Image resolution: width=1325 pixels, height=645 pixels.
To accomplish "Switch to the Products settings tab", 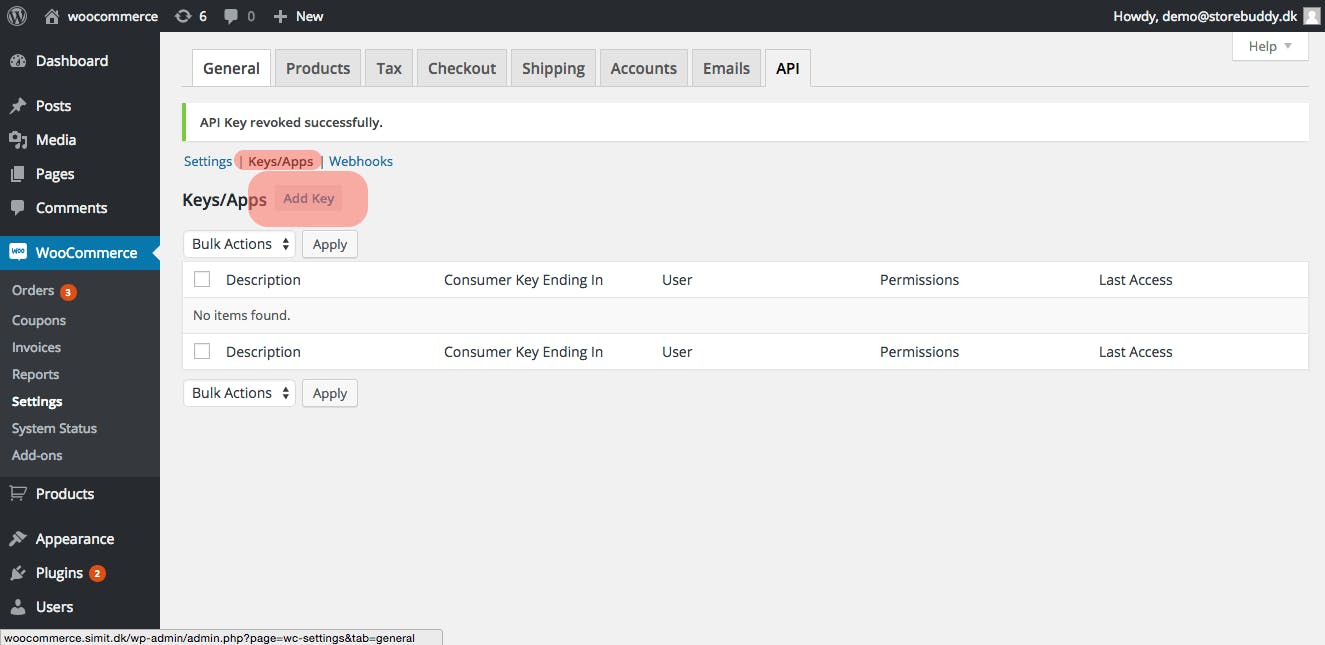I will pyautogui.click(x=318, y=68).
